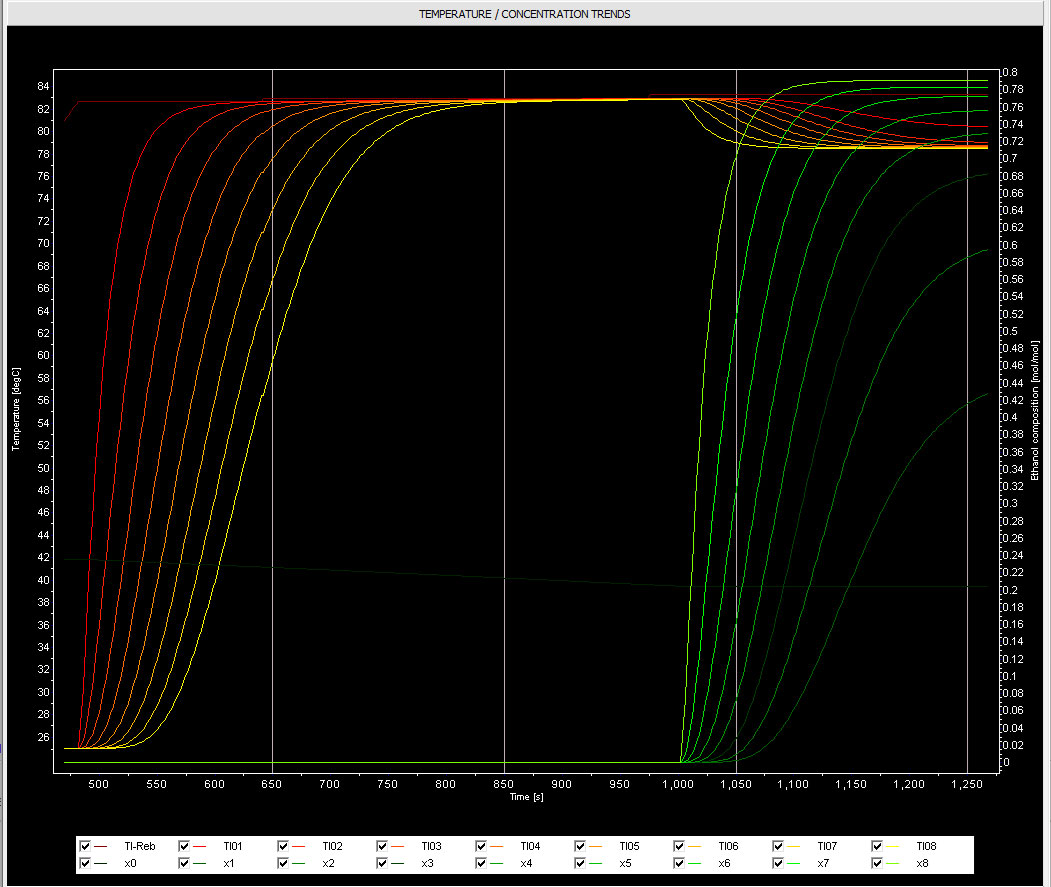The height and width of the screenshot is (887, 1051).
Task: Toggle the x0 concentration checkbox
Action: pos(85,863)
